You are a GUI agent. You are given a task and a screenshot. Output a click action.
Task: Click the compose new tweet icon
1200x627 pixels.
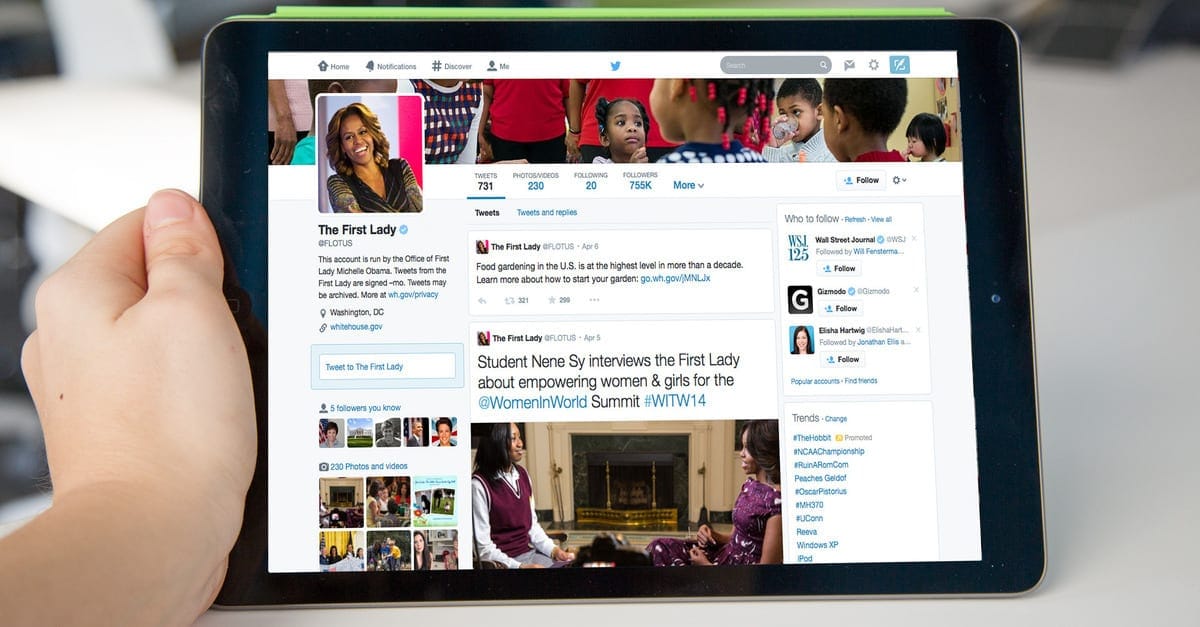click(x=900, y=65)
